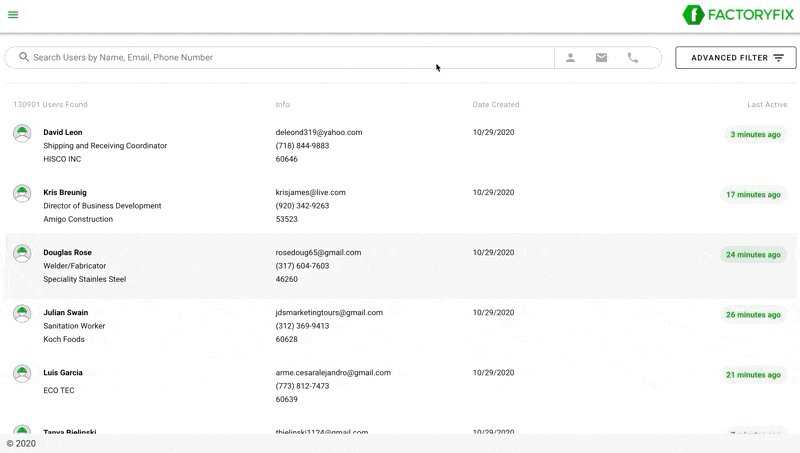Click Julian Swain's avatar icon
Viewport: 800px width, 453px height.
coord(22,313)
